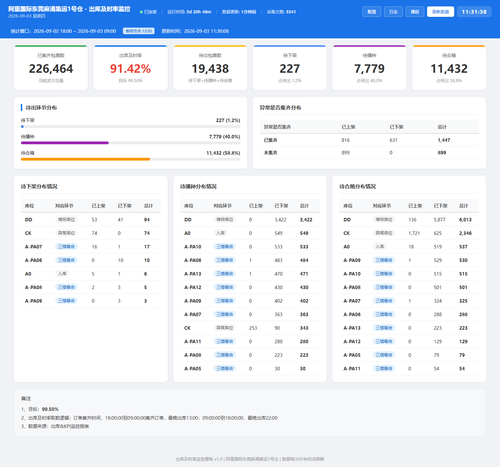The image size is (500, 467).
Task: Click the 11,432 (58.8%) bar label
Action: point(223,153)
